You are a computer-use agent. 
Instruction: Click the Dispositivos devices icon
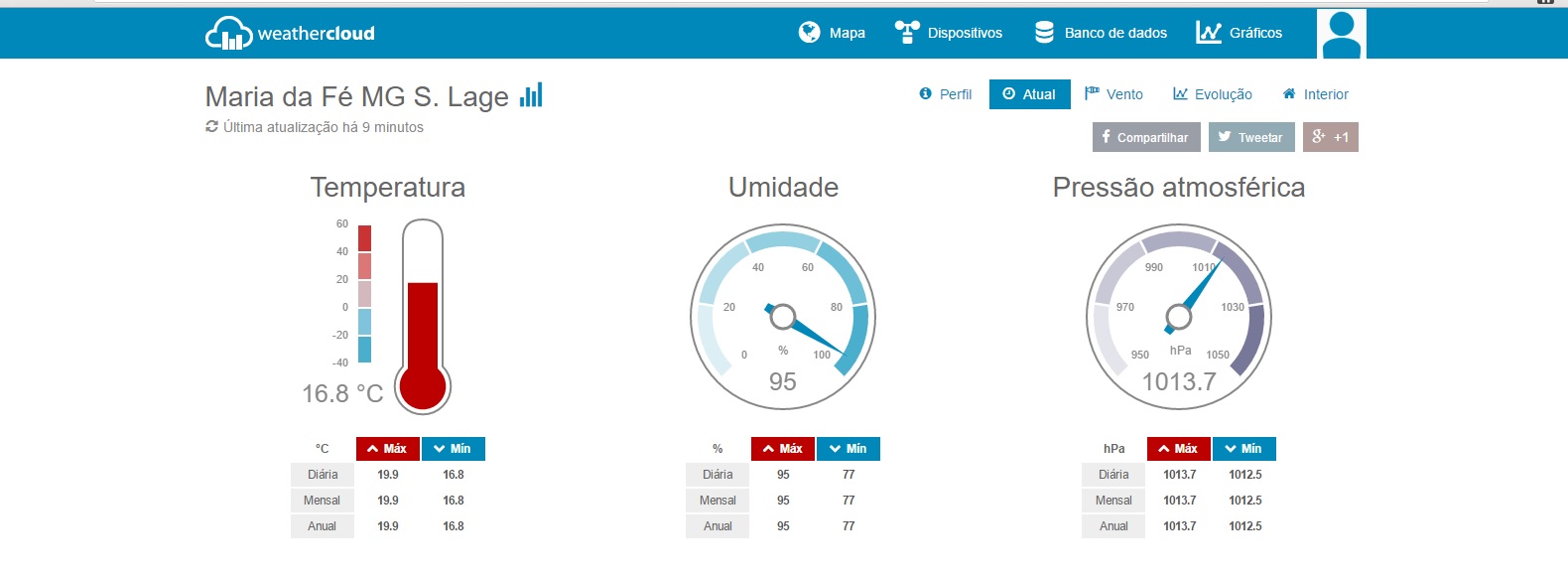click(907, 33)
